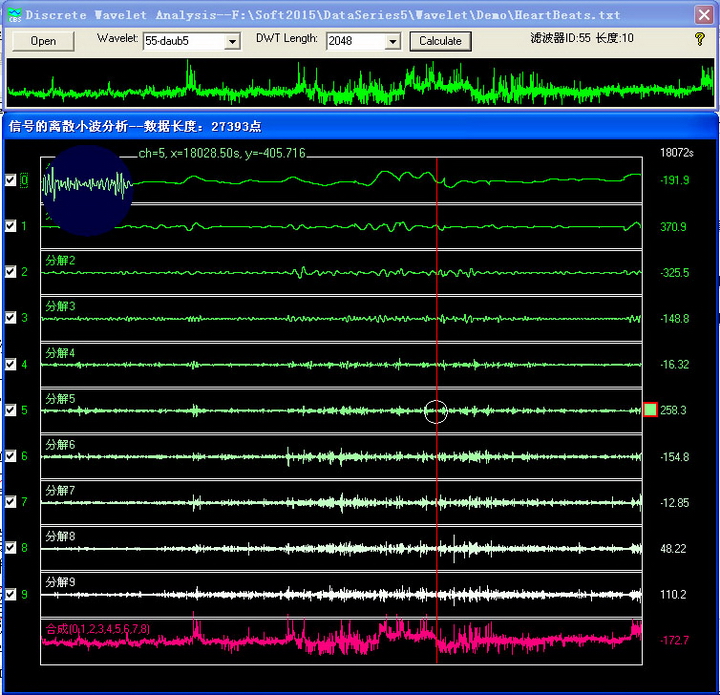This screenshot has height=695, width=720.
Task: Click the circular magnified waveform preview
Action: (90, 190)
